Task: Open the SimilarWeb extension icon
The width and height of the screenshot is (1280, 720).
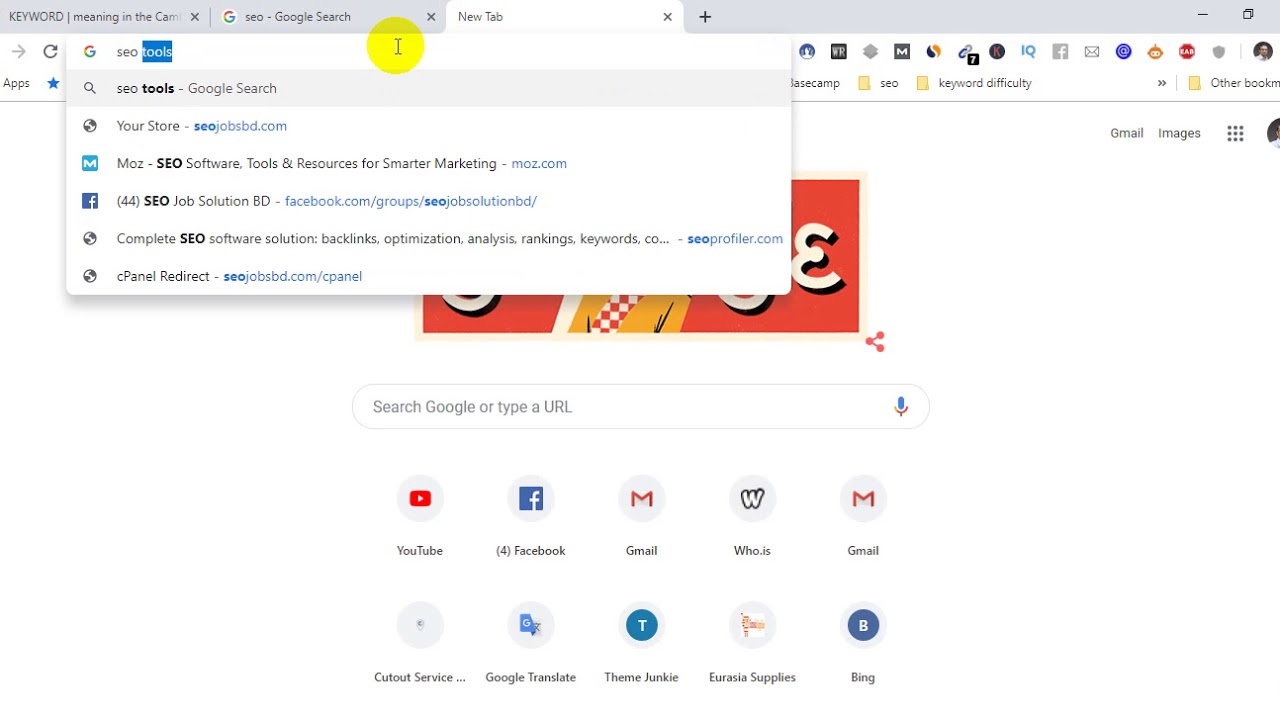Action: pyautogui.click(x=933, y=52)
